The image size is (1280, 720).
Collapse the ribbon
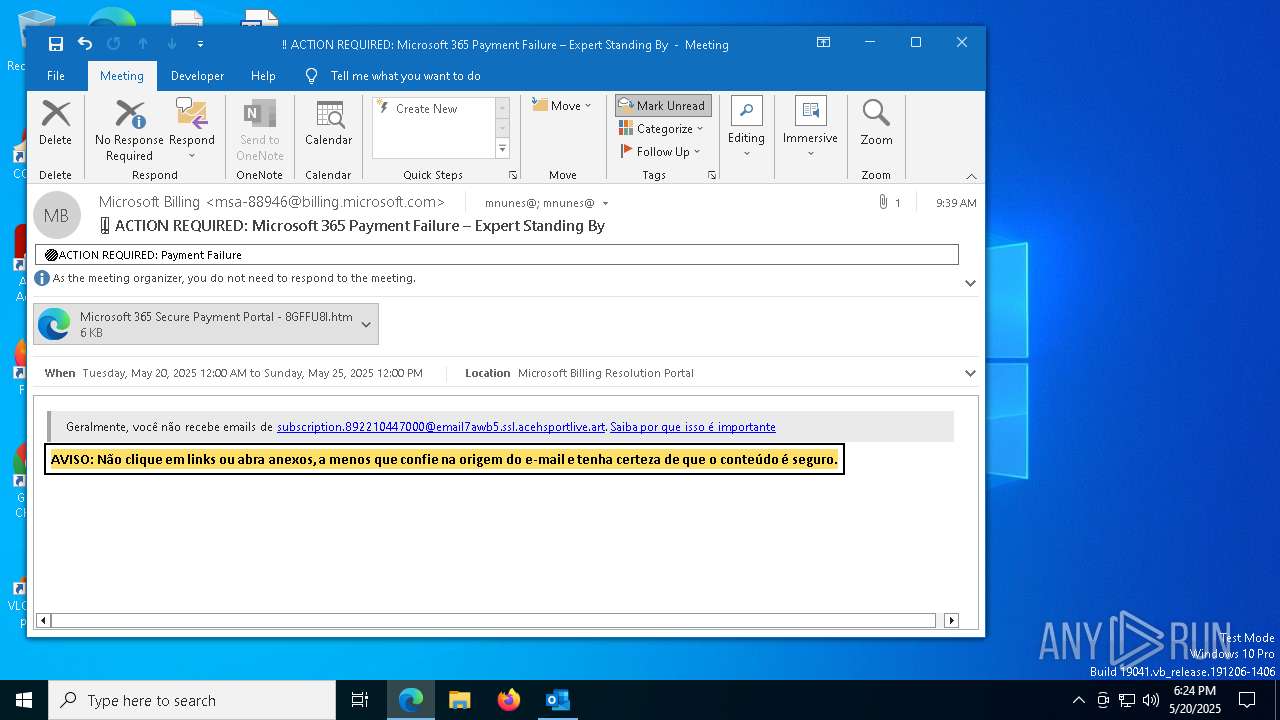pos(970,176)
